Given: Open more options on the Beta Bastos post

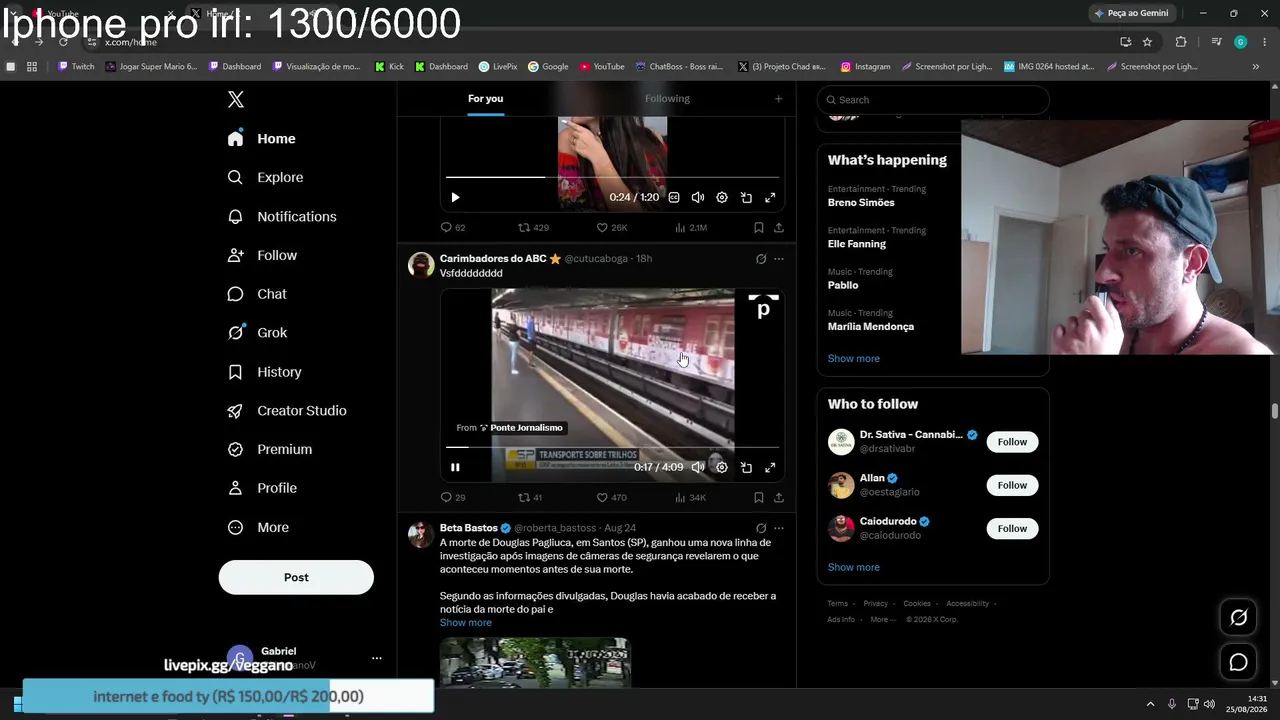Looking at the screenshot, I should (x=779, y=528).
